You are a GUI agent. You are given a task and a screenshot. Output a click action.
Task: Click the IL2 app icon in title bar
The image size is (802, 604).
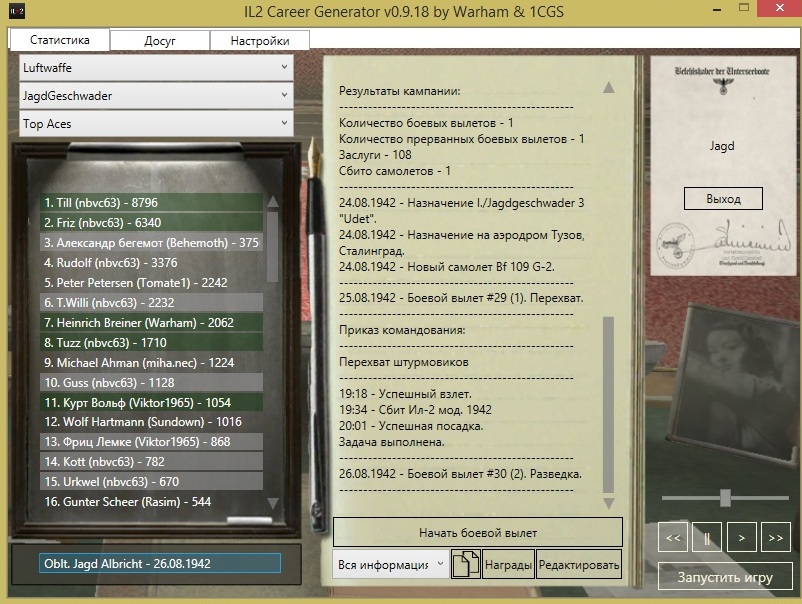(x=16, y=11)
